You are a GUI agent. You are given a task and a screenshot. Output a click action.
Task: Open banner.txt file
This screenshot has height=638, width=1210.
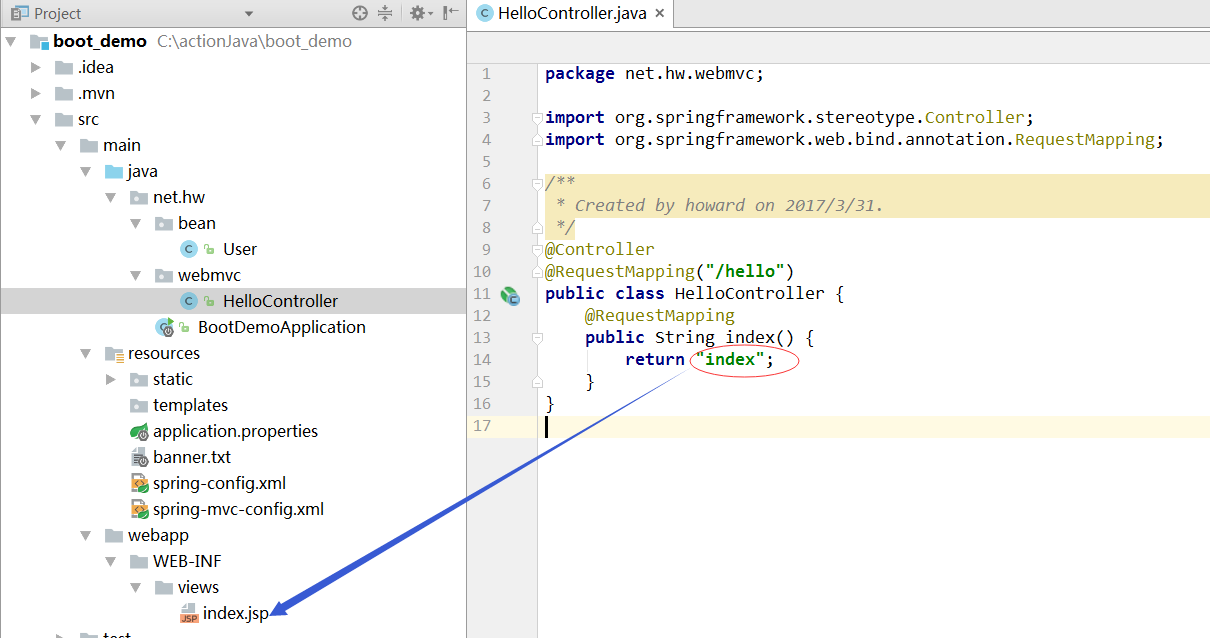click(x=192, y=457)
